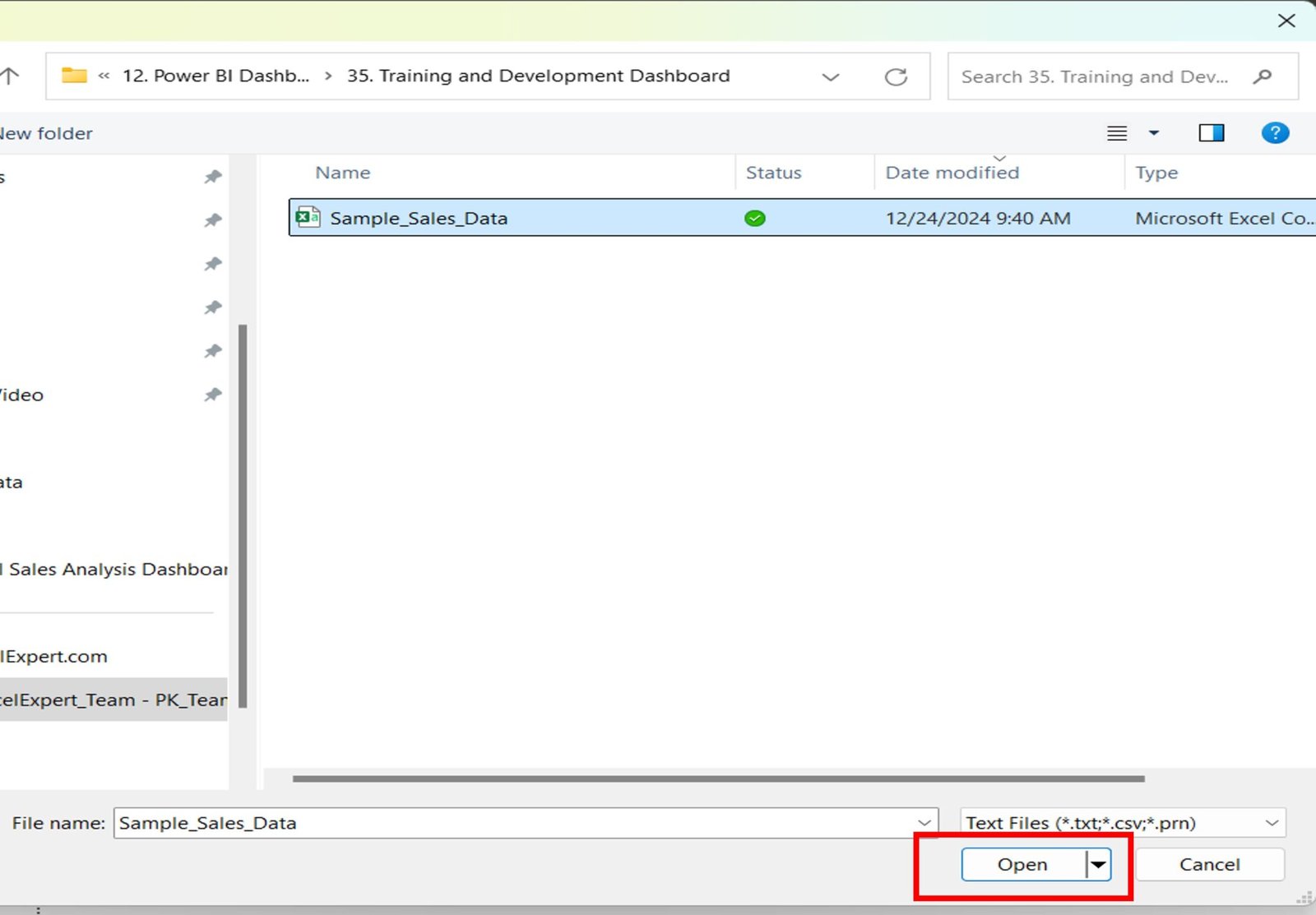
Task: Unpin the Video folder from Quick access
Action: point(212,395)
